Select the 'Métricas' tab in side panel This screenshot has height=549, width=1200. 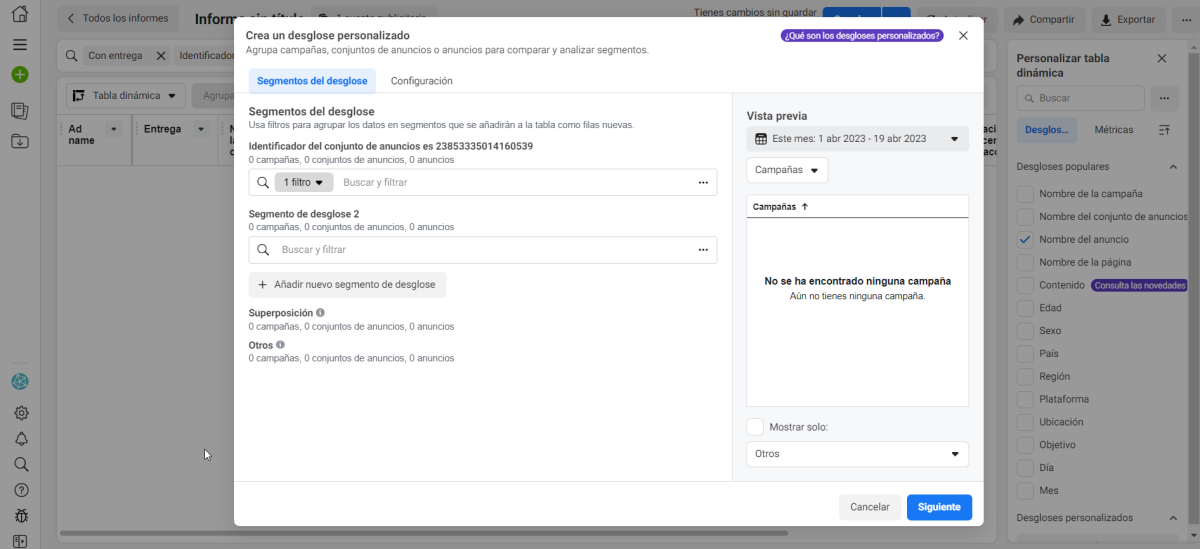1114,130
